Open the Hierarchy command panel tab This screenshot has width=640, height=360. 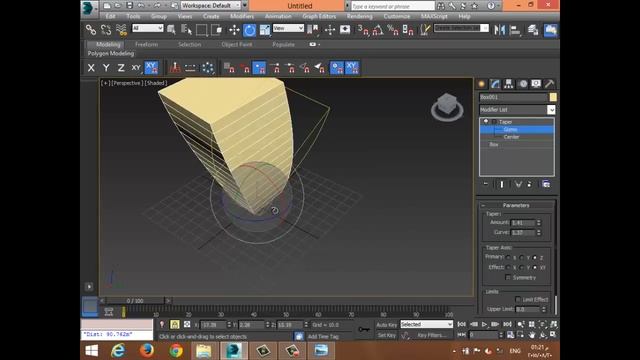click(509, 84)
